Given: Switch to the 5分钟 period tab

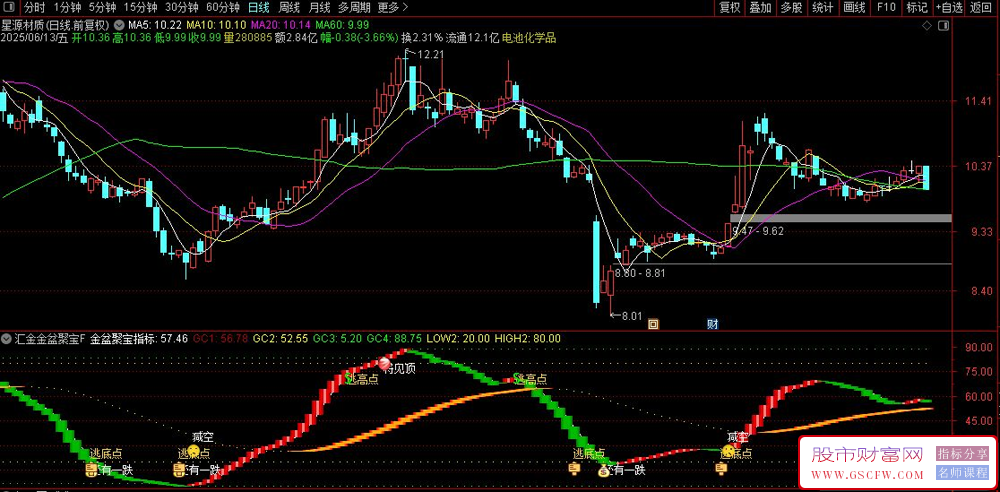Looking at the screenshot, I should [102, 8].
